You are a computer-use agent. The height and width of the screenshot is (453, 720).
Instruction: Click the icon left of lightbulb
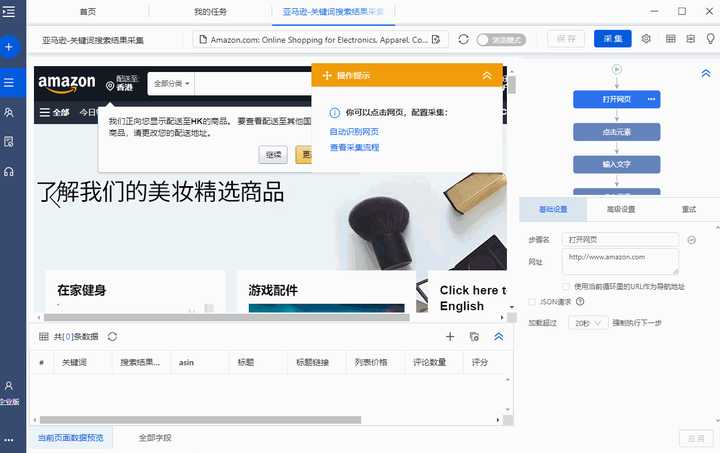691,39
